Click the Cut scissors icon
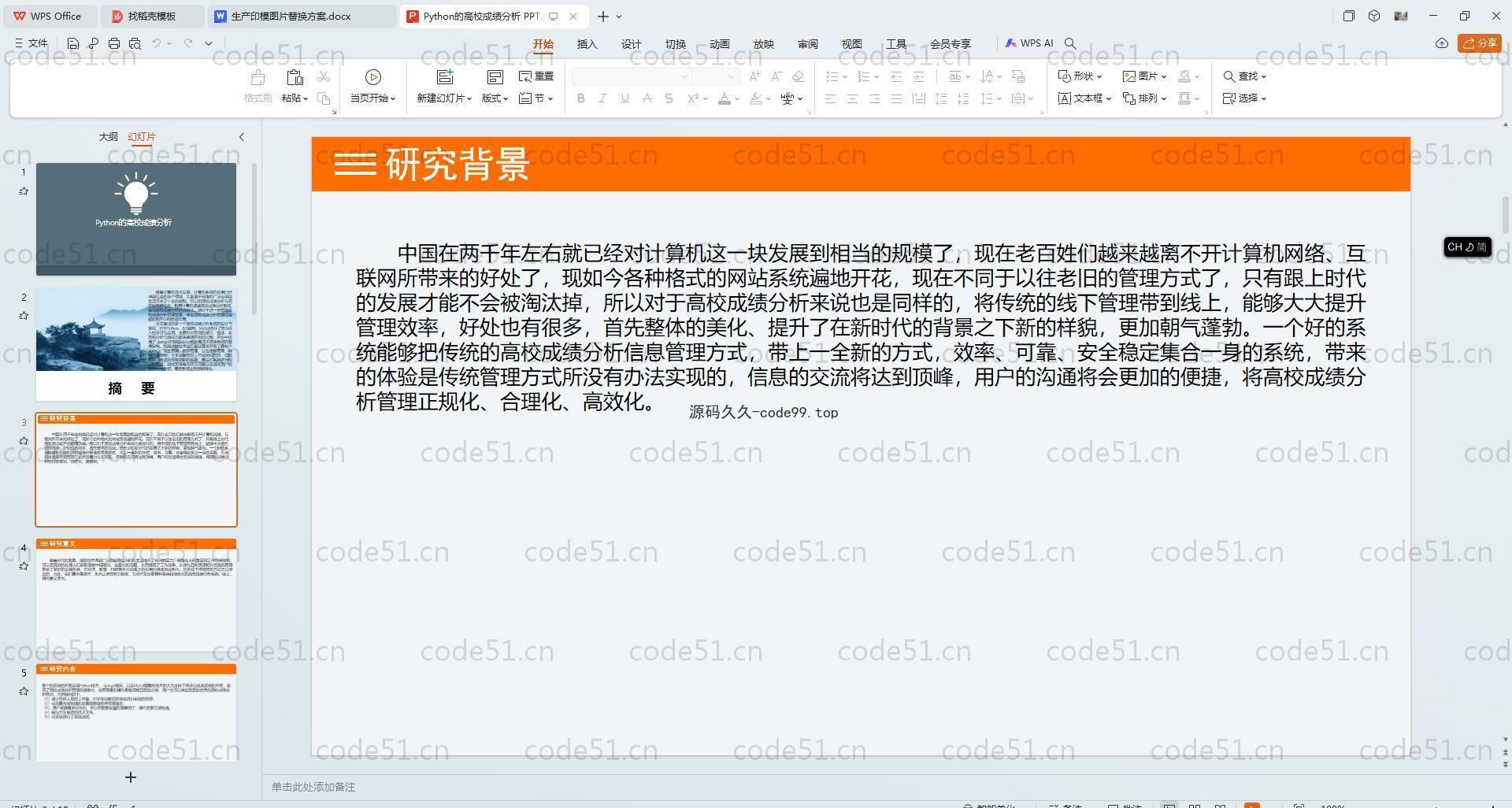 [x=323, y=76]
